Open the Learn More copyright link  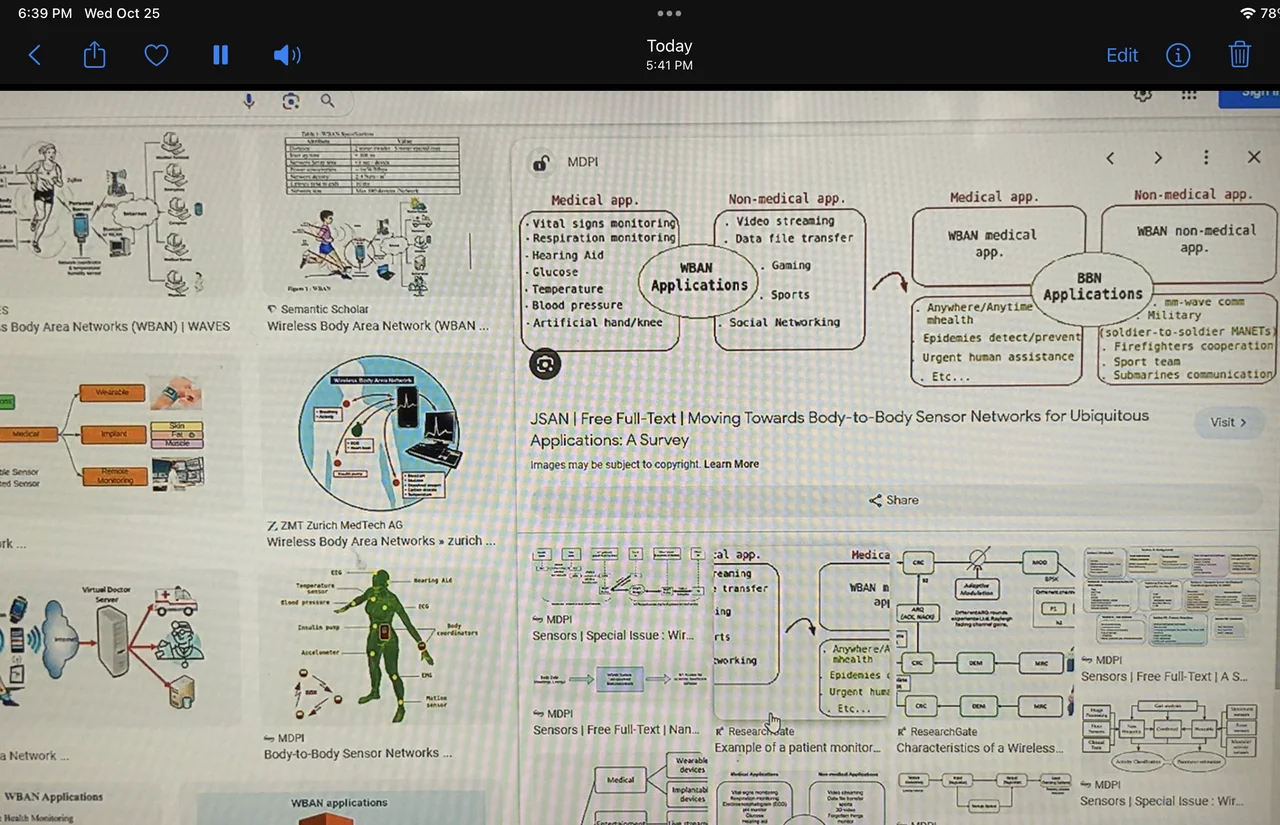(x=731, y=464)
